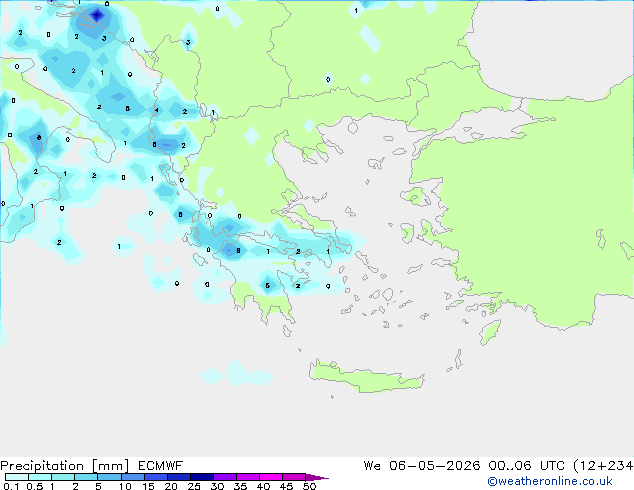The image size is (634, 490).
Task: Click legend scale label '0.1'
Action: point(11,486)
